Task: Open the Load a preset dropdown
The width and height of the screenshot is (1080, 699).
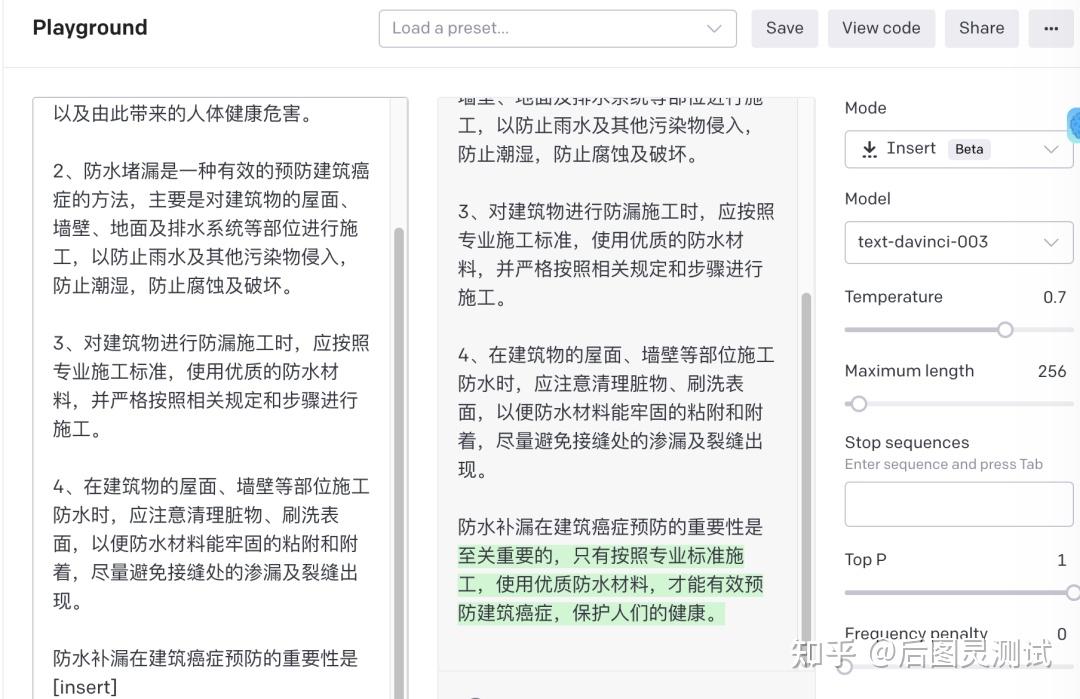Action: coord(557,28)
